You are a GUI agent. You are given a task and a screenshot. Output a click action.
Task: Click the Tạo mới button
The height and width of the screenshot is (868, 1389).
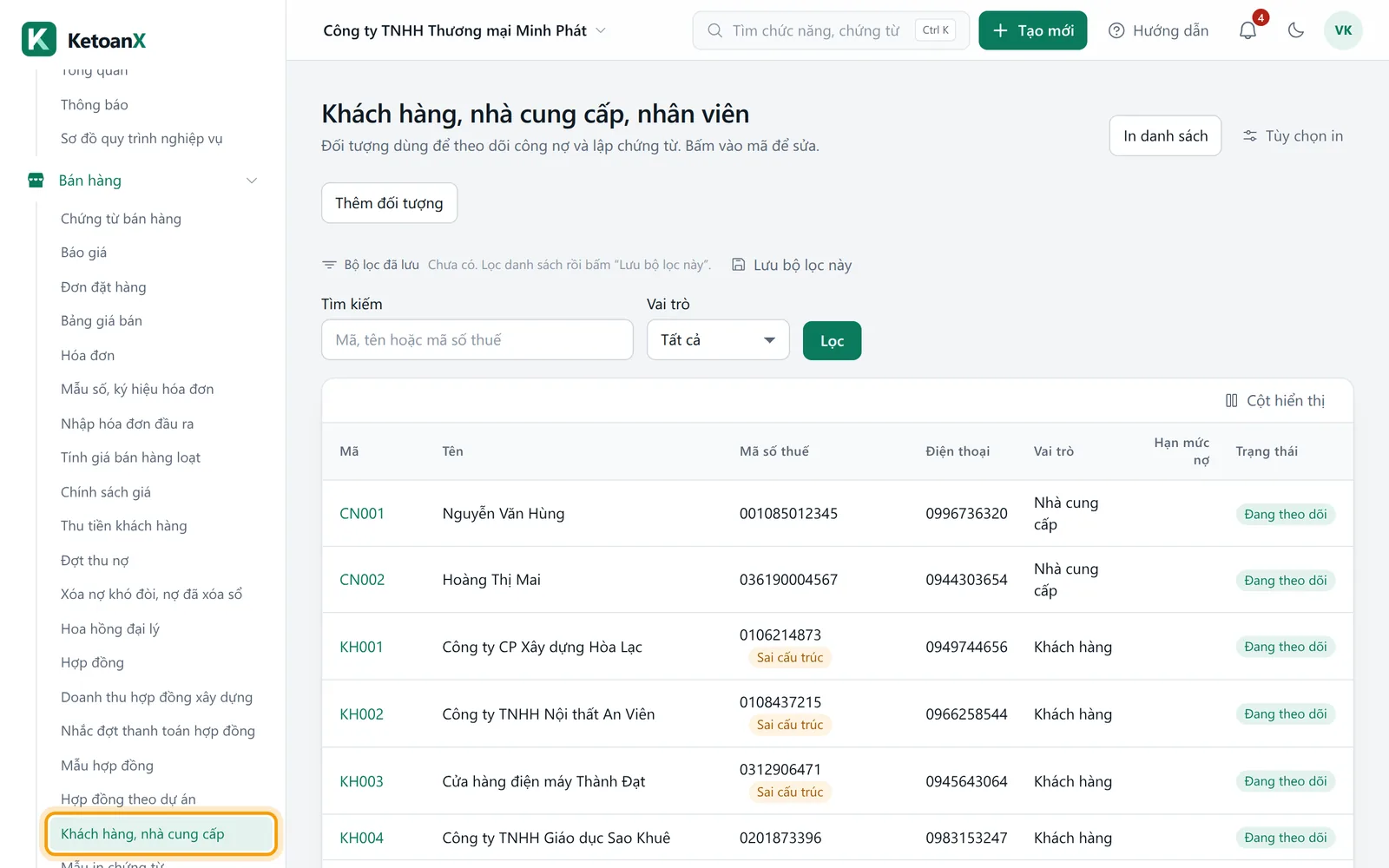[1032, 30]
